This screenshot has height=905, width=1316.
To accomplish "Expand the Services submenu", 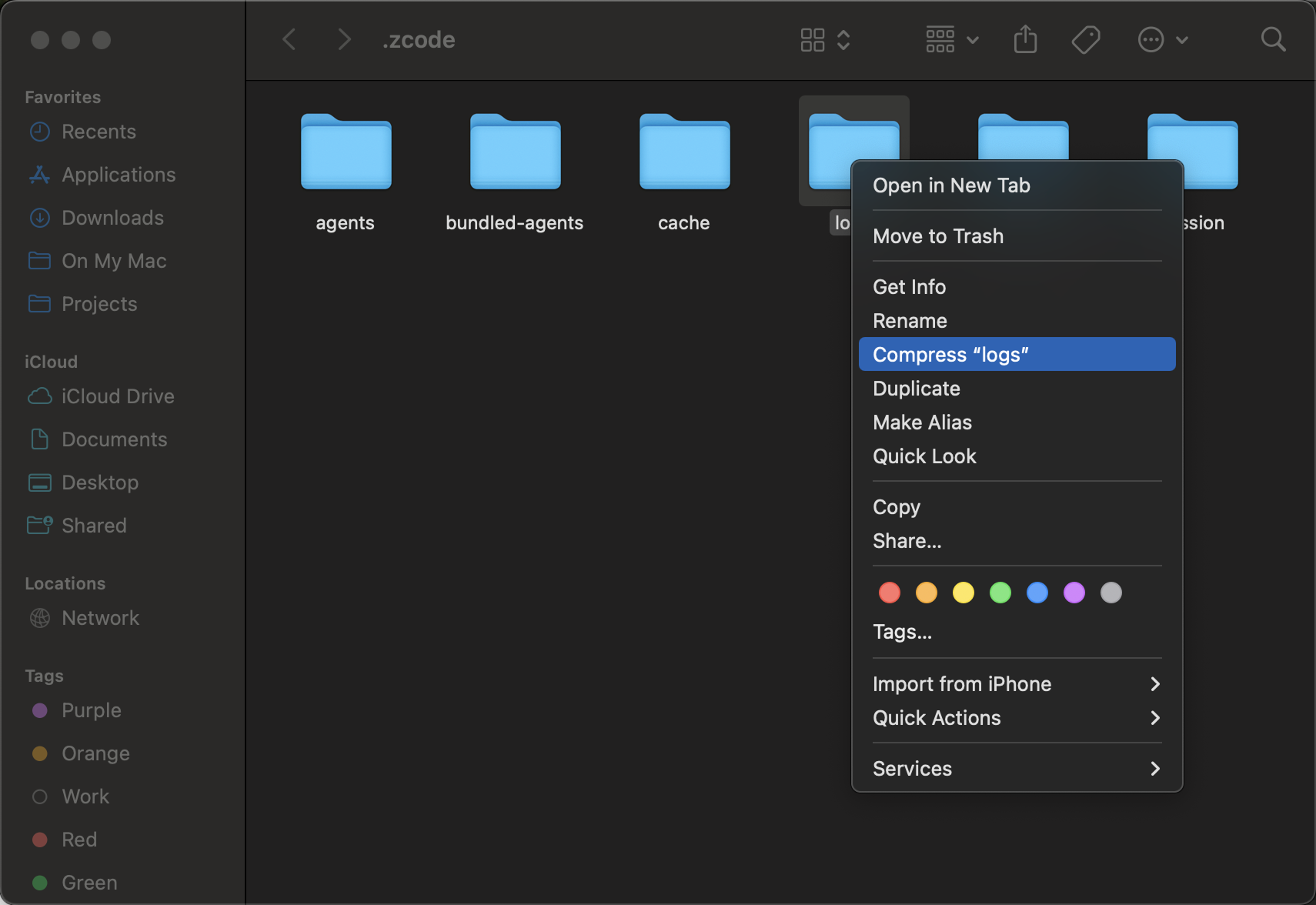I will point(1016,769).
